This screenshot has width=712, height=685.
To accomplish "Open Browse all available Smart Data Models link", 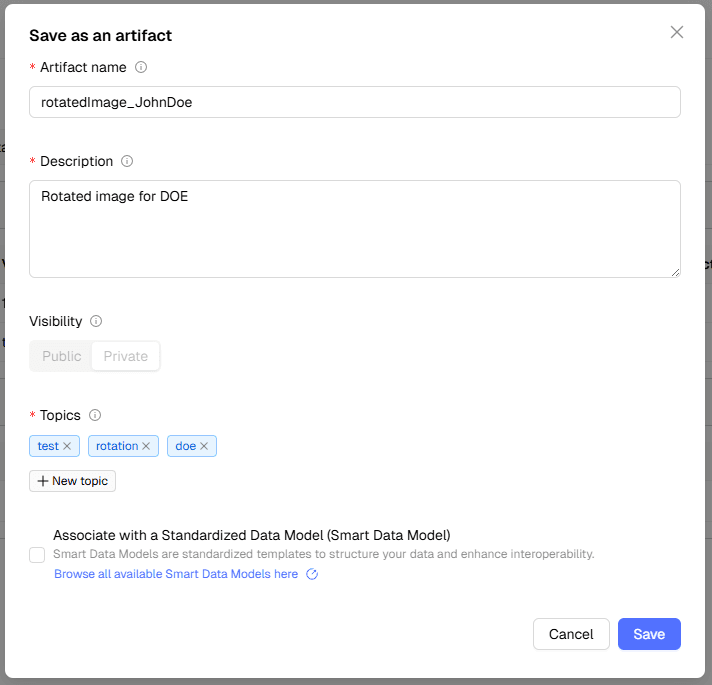I will (176, 574).
